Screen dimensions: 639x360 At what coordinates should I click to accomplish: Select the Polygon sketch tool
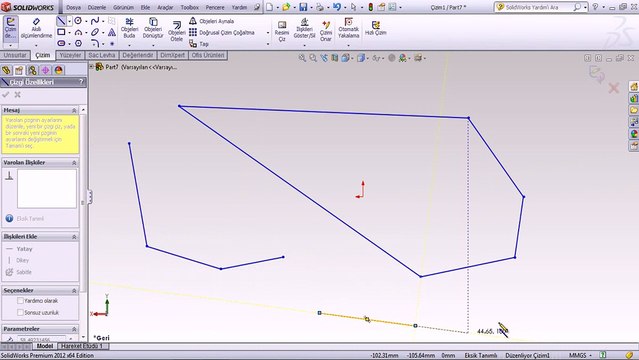point(78,43)
